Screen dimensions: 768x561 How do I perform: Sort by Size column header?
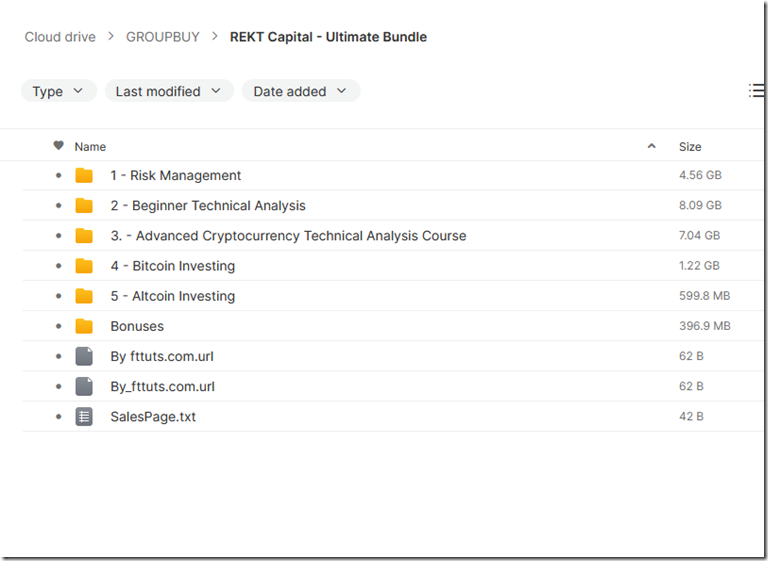[x=690, y=146]
